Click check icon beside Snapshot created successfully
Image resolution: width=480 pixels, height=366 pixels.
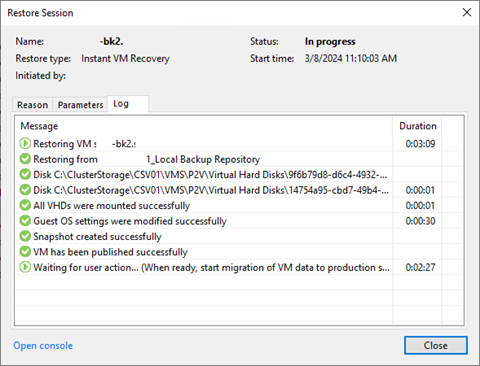coord(25,236)
